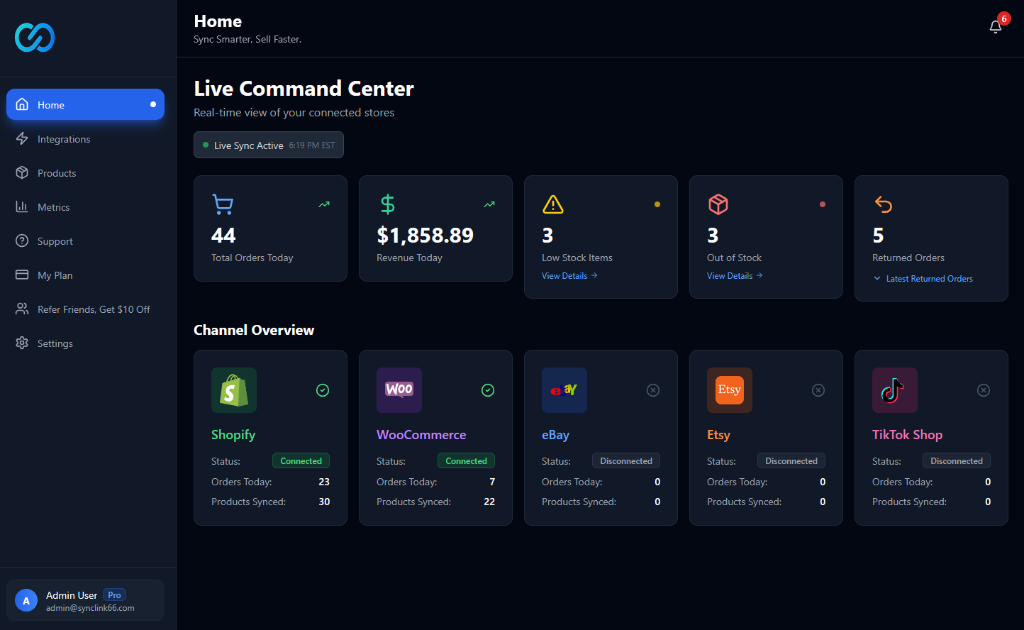The height and width of the screenshot is (630, 1024).
Task: Select the Shopify channel icon
Action: pyautogui.click(x=234, y=390)
